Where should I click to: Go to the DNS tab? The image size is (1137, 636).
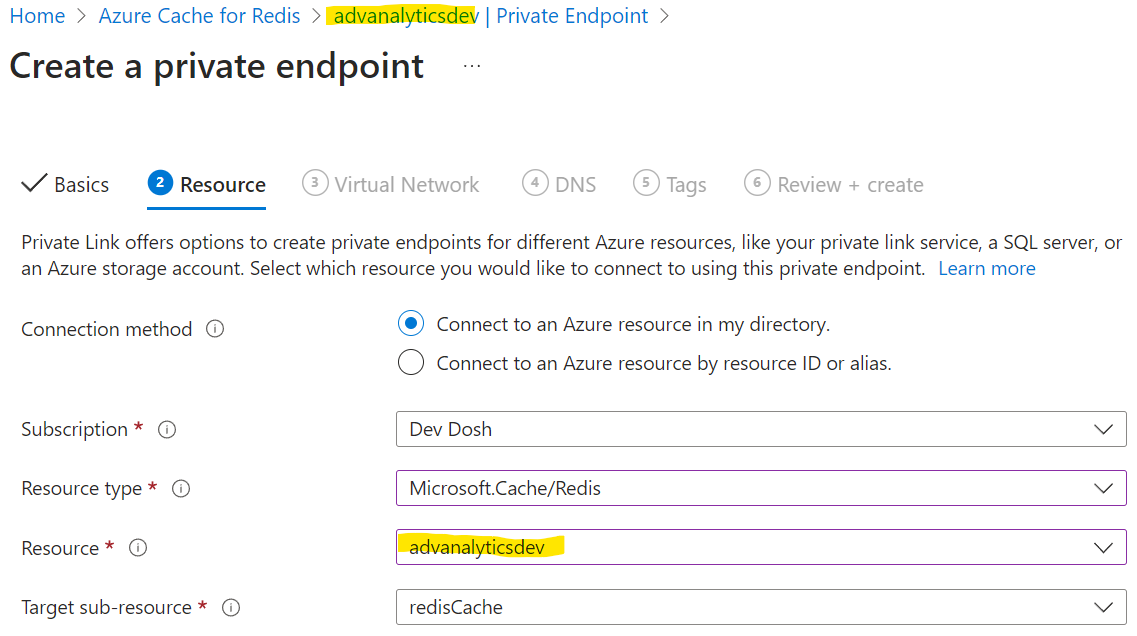tap(559, 185)
